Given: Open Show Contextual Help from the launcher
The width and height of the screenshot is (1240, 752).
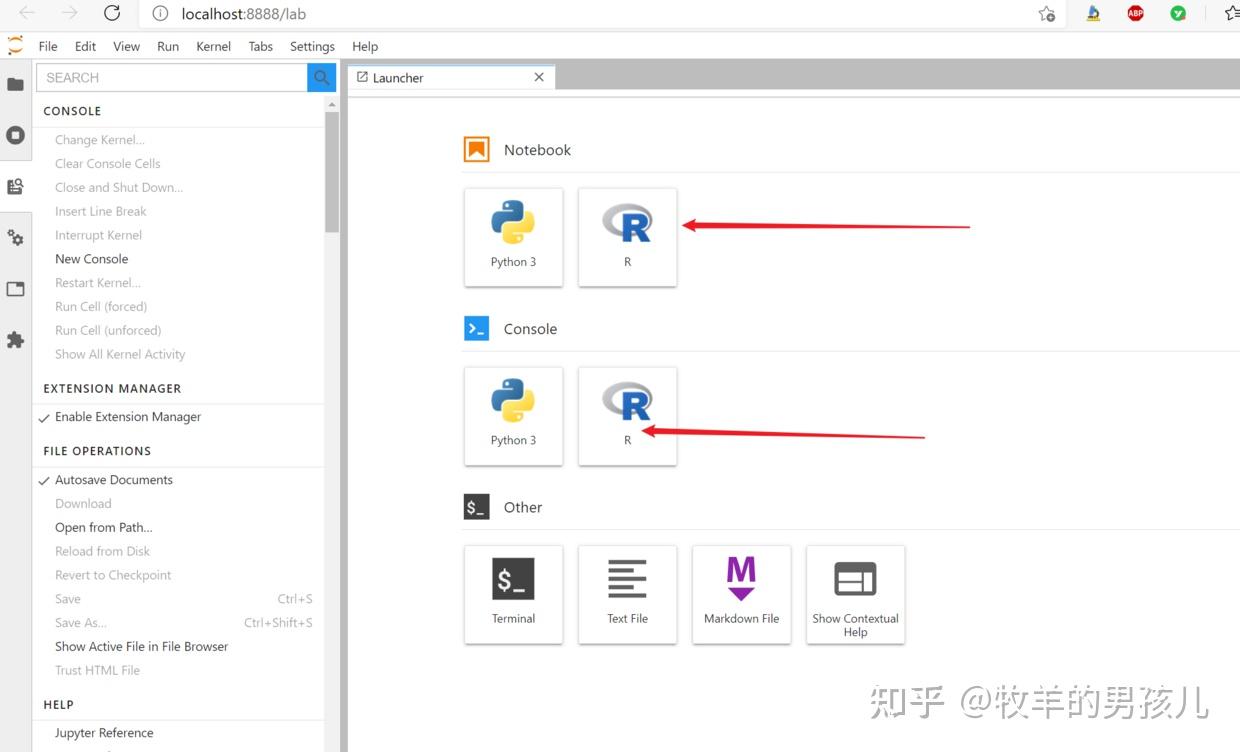Looking at the screenshot, I should tap(855, 594).
